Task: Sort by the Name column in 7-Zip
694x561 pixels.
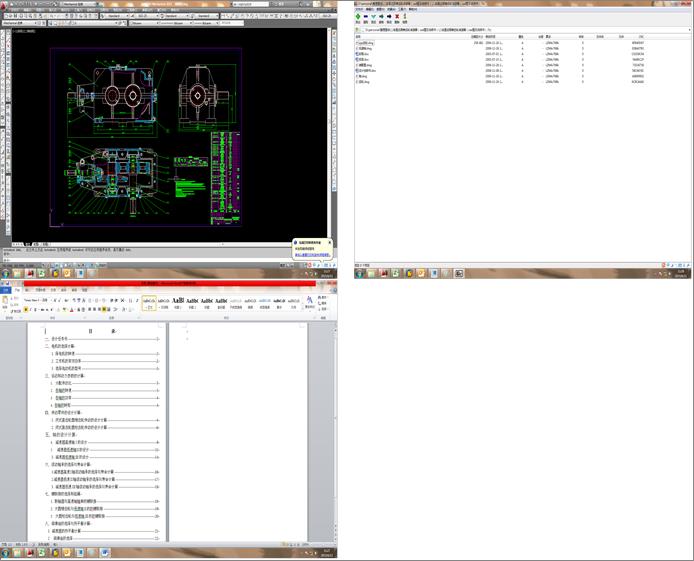Action: [x=412, y=37]
